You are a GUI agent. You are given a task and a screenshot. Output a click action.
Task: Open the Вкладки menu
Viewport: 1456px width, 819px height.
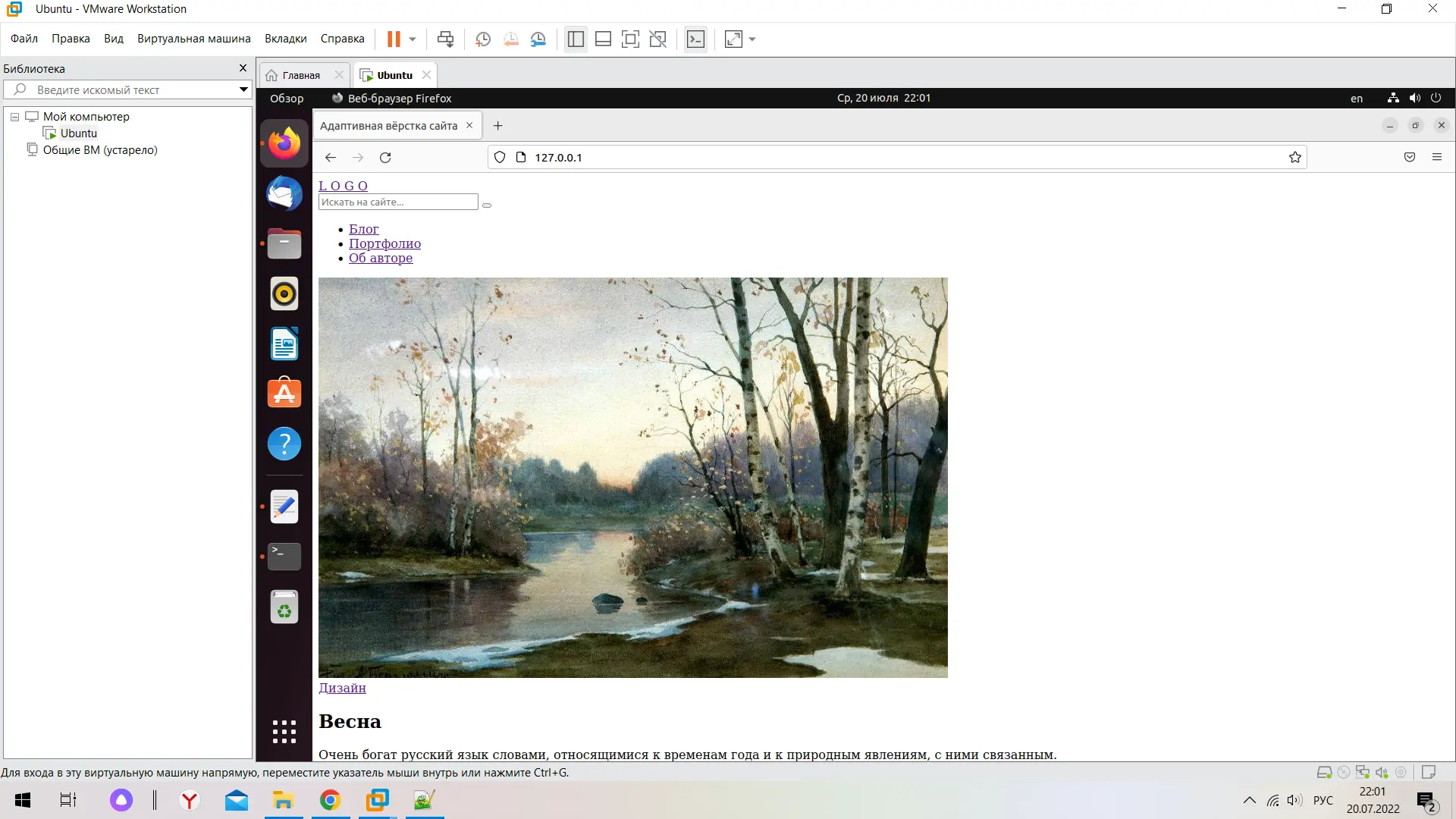click(x=286, y=39)
